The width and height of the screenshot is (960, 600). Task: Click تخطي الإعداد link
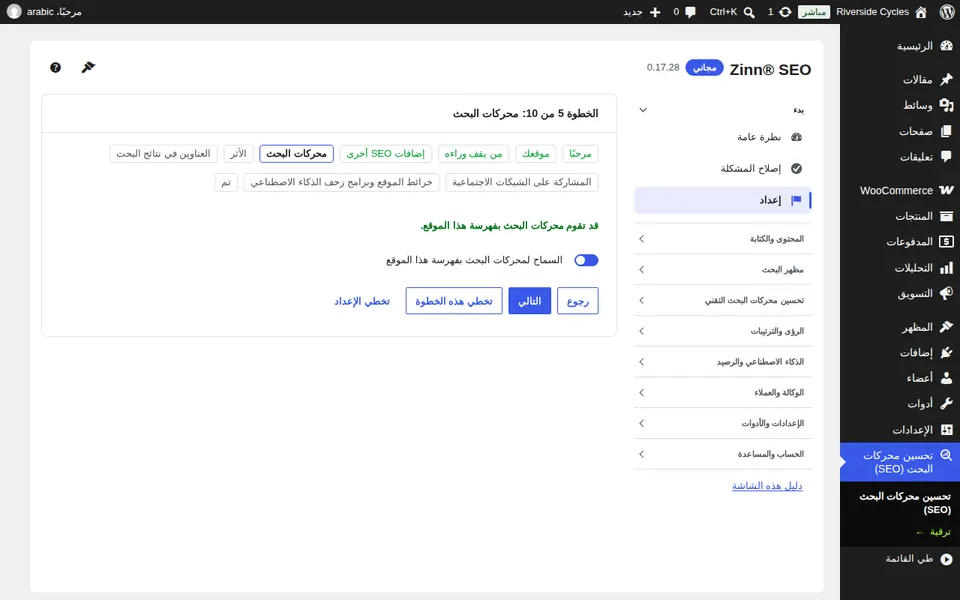coord(362,301)
